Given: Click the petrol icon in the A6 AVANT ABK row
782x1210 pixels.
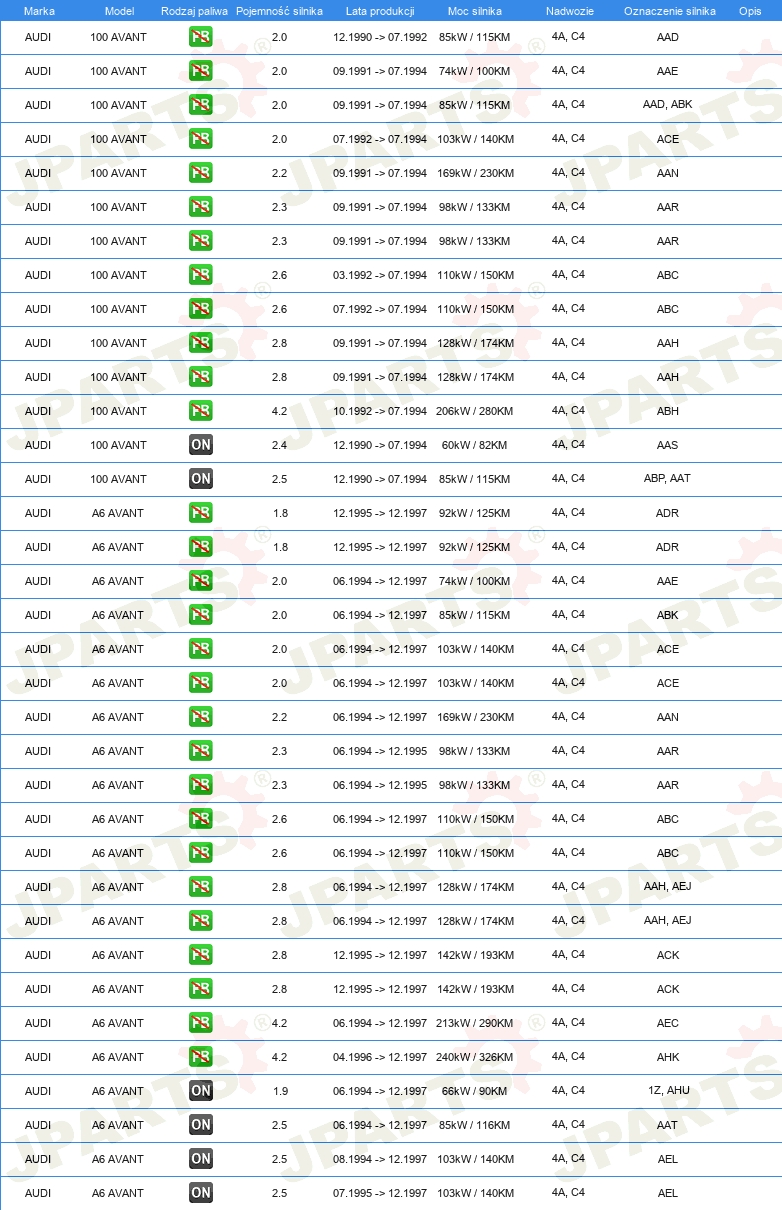Looking at the screenshot, I should point(201,615).
